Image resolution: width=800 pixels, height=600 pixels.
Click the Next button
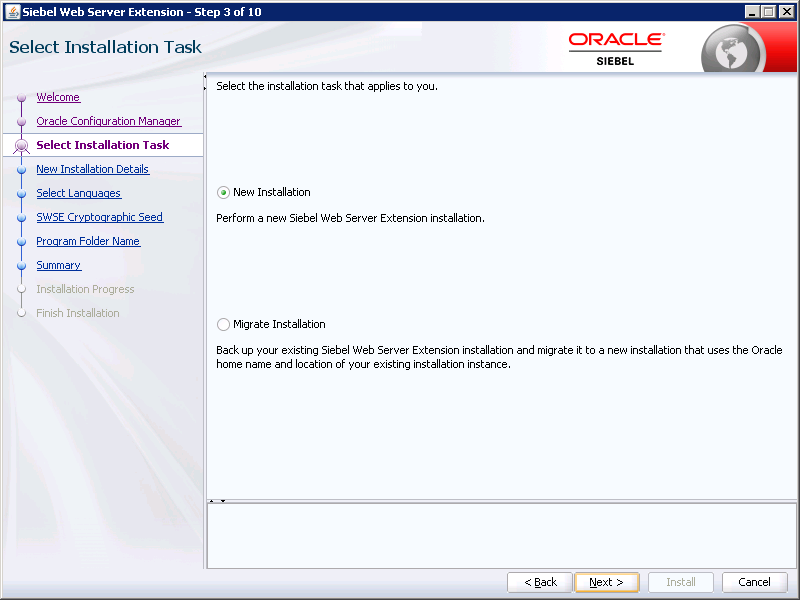pos(607,582)
